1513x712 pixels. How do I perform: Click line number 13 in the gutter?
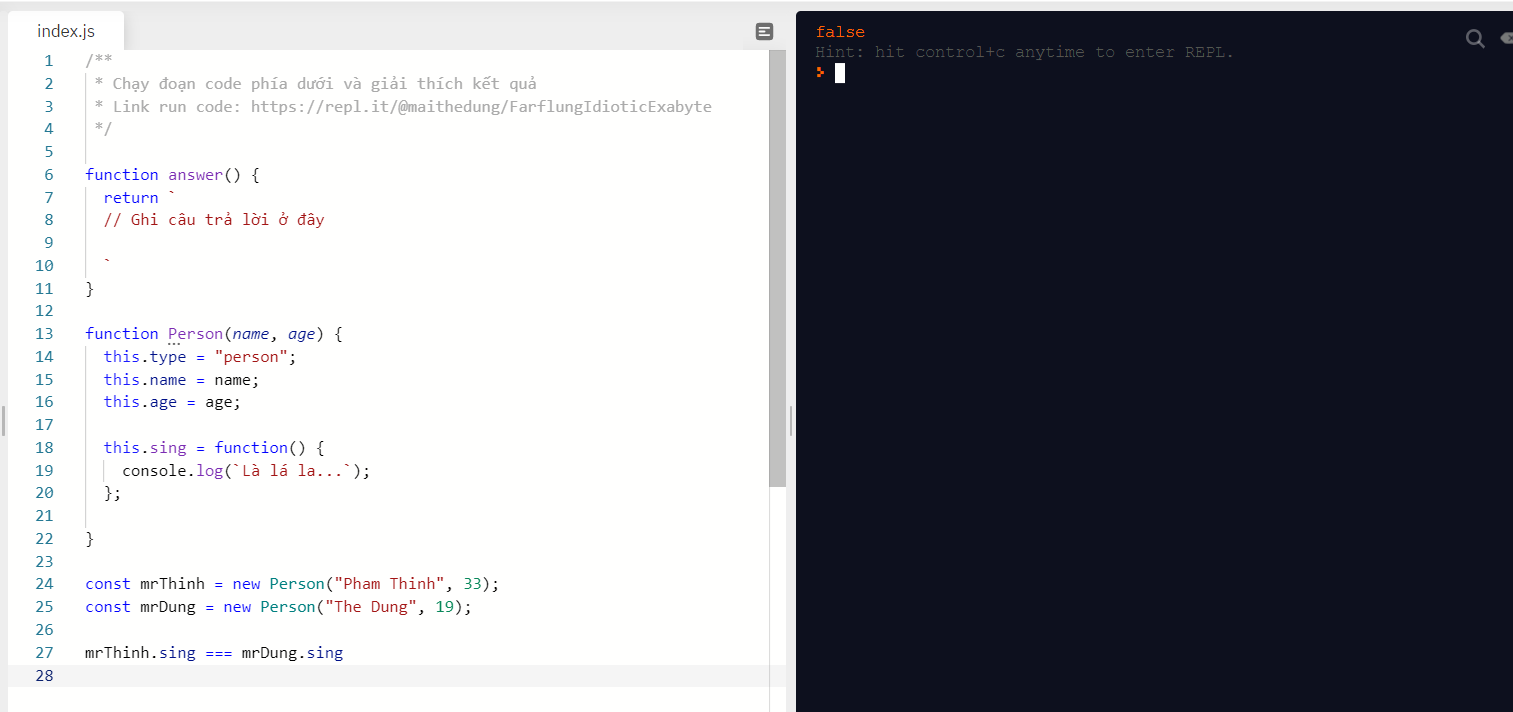pyautogui.click(x=44, y=334)
